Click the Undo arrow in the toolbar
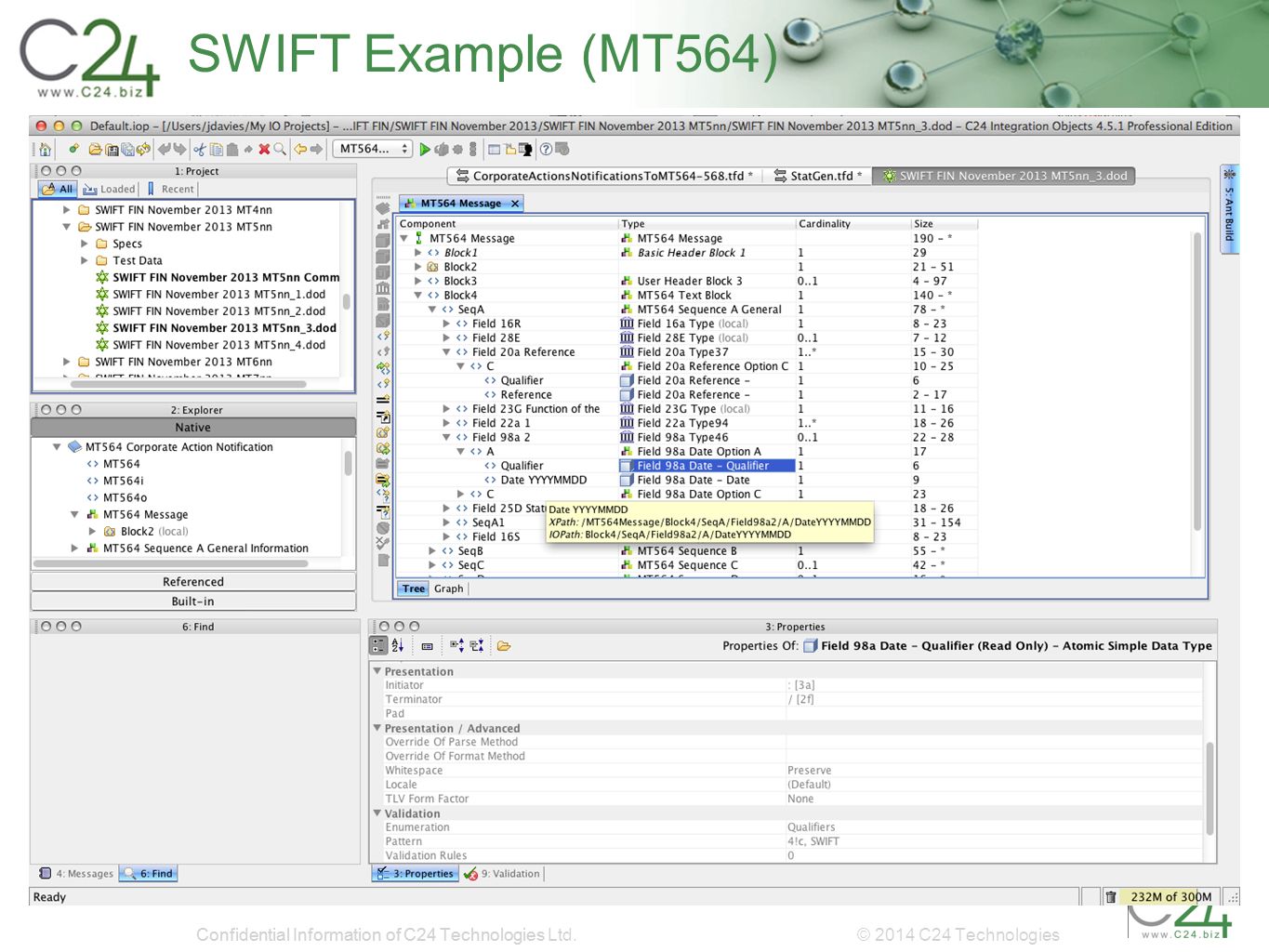This screenshot has height=952, width=1269. pyautogui.click(x=165, y=149)
